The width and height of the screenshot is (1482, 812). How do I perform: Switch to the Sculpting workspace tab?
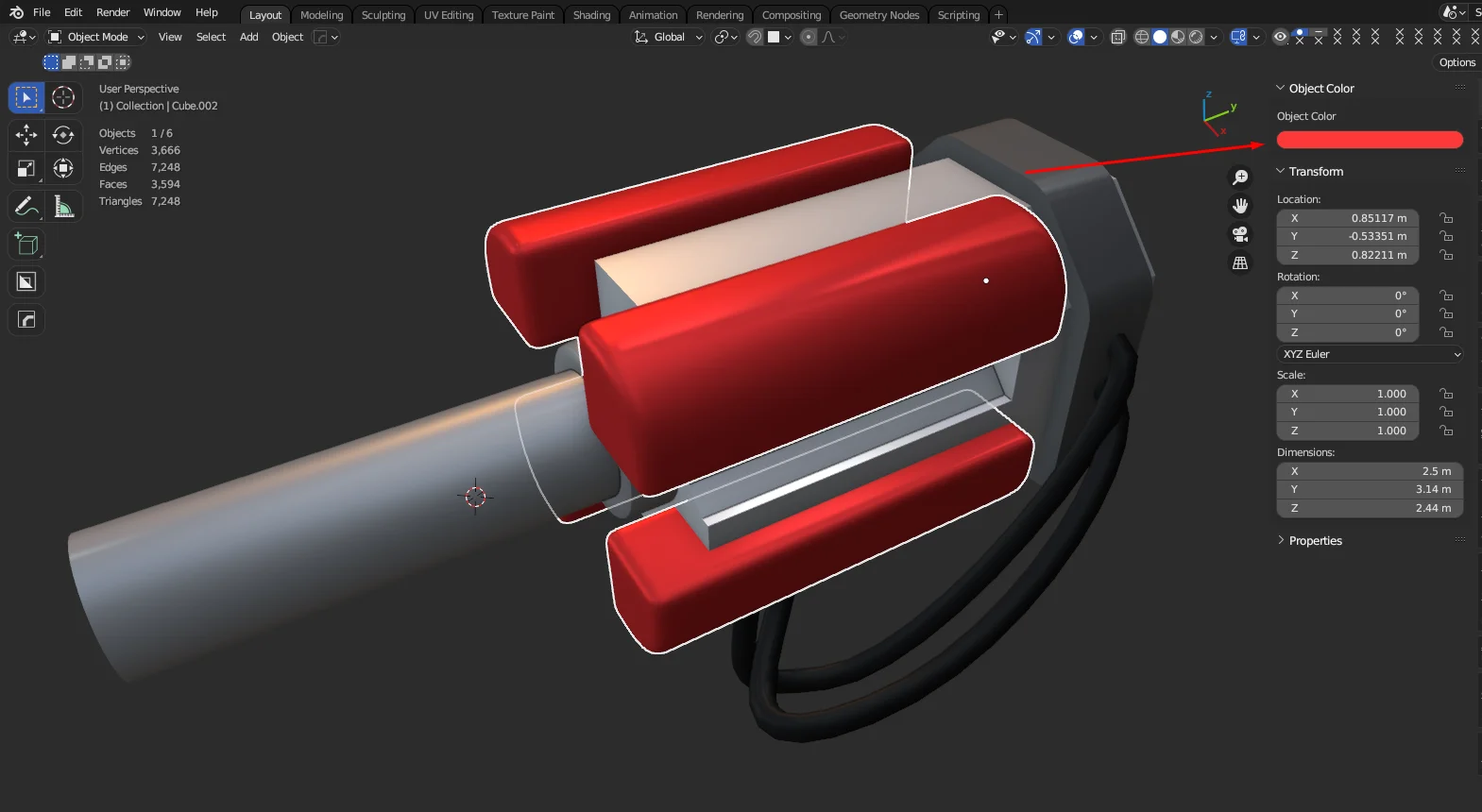[383, 15]
